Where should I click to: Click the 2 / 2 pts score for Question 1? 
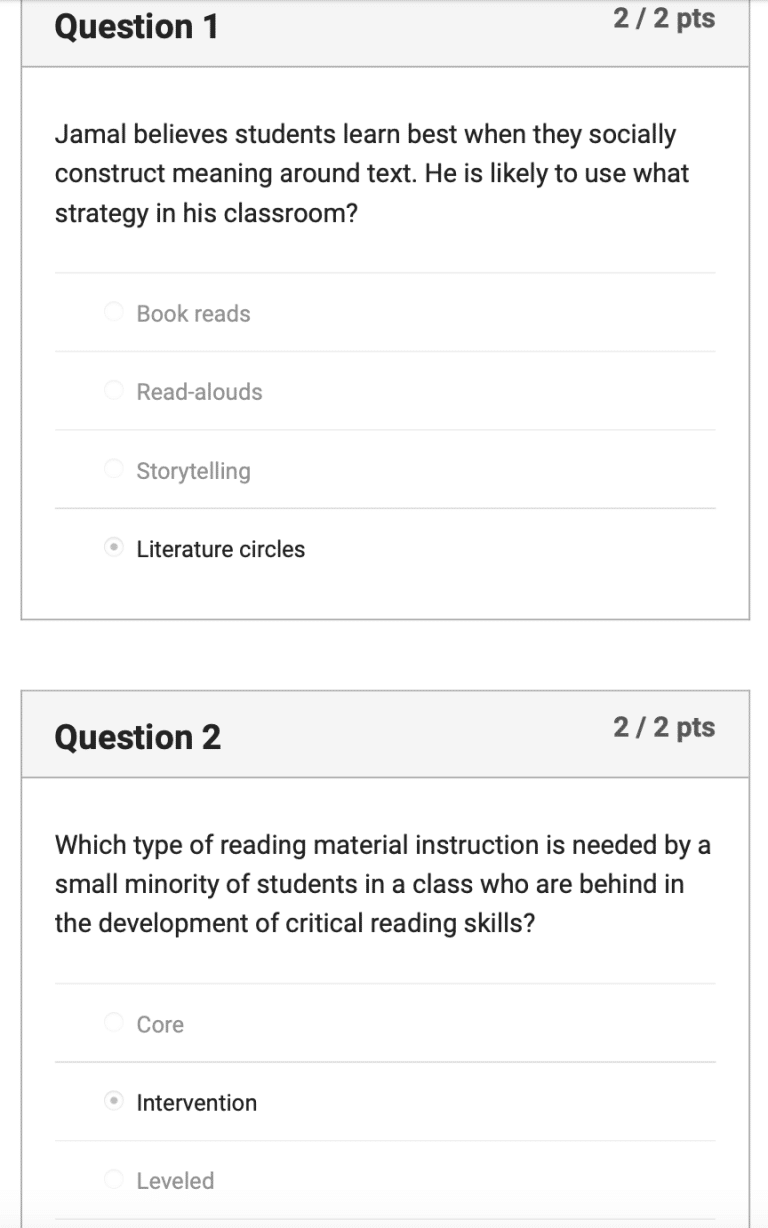pyautogui.click(x=665, y=18)
